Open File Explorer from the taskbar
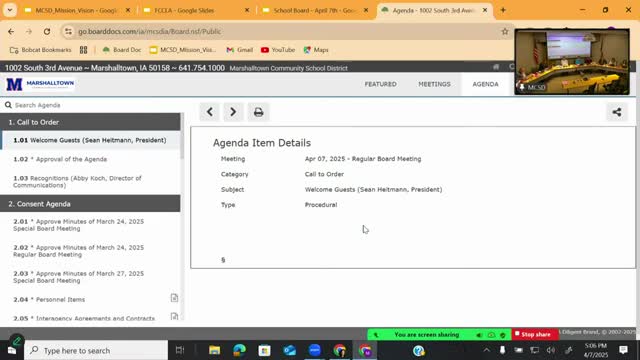The width and height of the screenshot is (640, 360). [214, 350]
